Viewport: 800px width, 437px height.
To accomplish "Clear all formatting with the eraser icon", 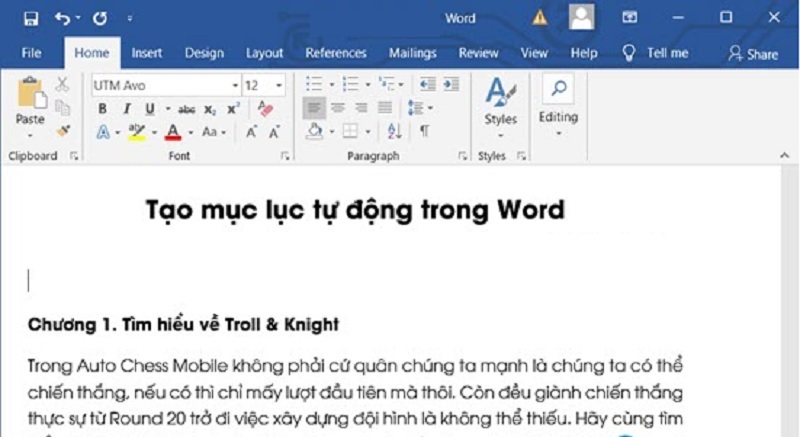I will coord(265,109).
